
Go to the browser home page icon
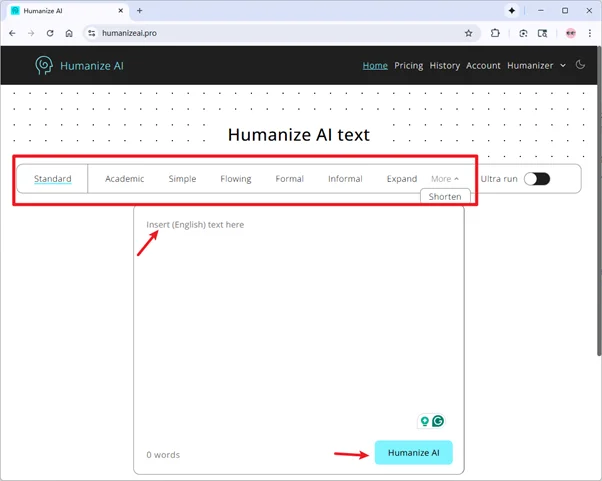click(69, 33)
